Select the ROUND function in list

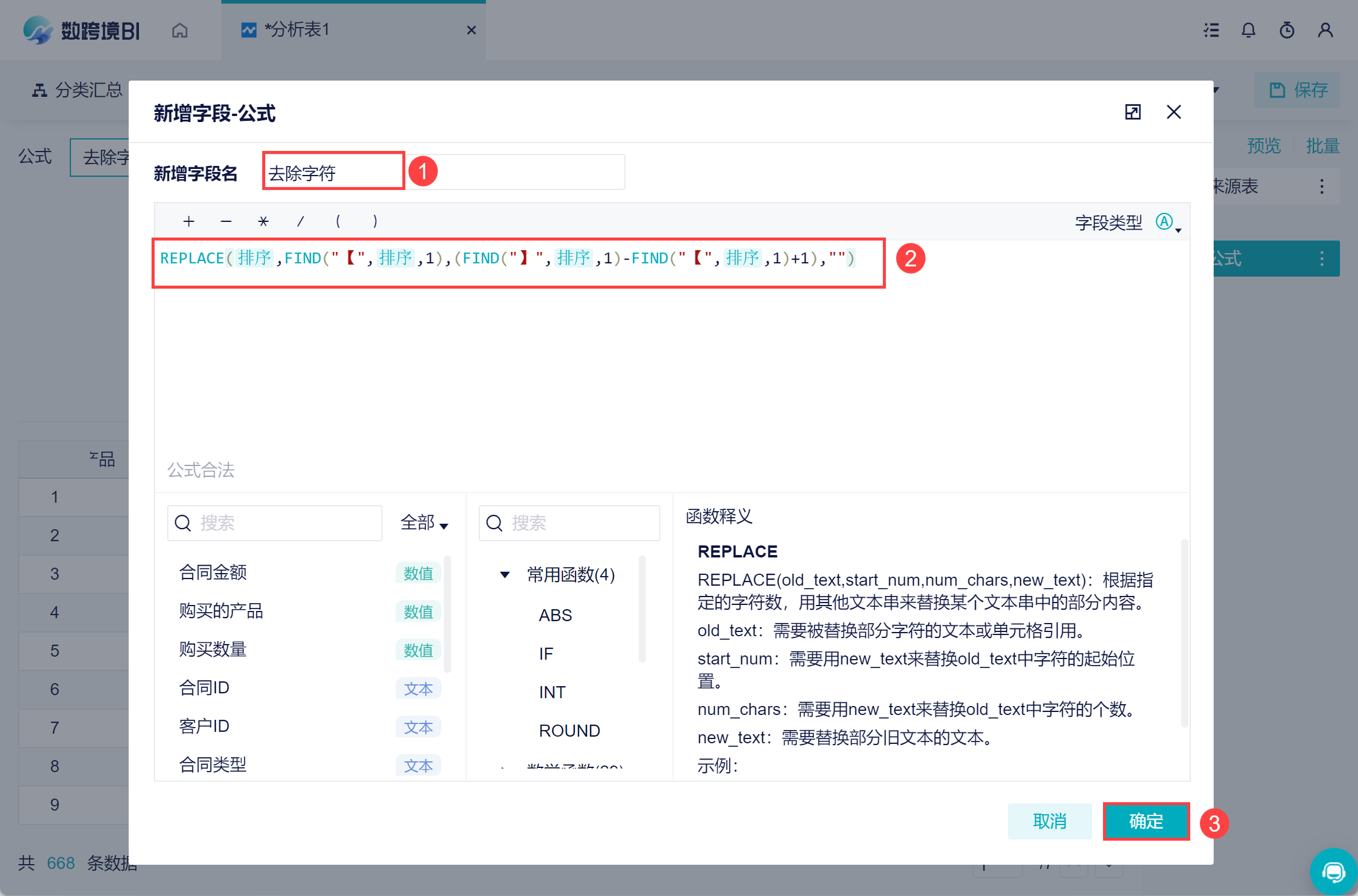pos(569,731)
